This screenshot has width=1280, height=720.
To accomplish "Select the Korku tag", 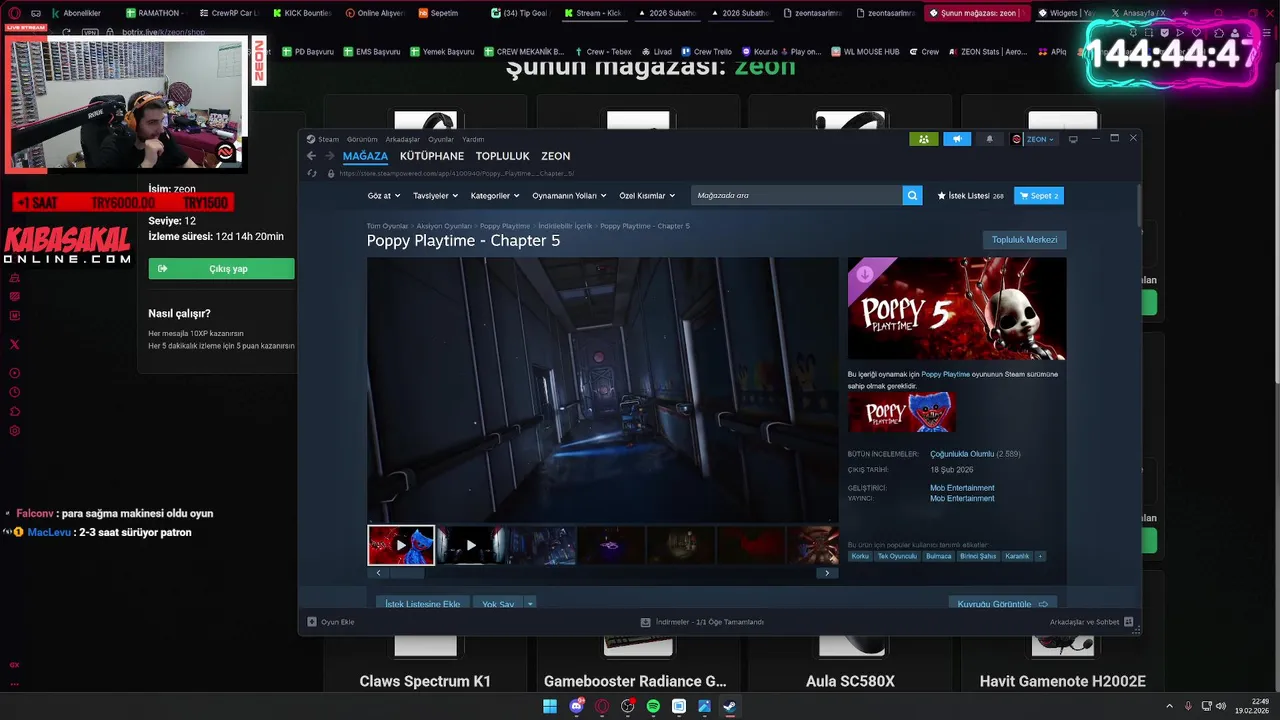I will 860,556.
